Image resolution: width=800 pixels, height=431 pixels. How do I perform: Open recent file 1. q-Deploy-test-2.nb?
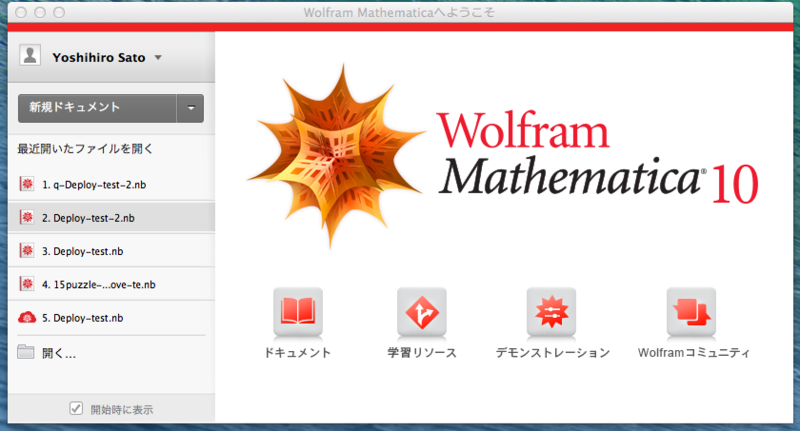click(x=111, y=184)
